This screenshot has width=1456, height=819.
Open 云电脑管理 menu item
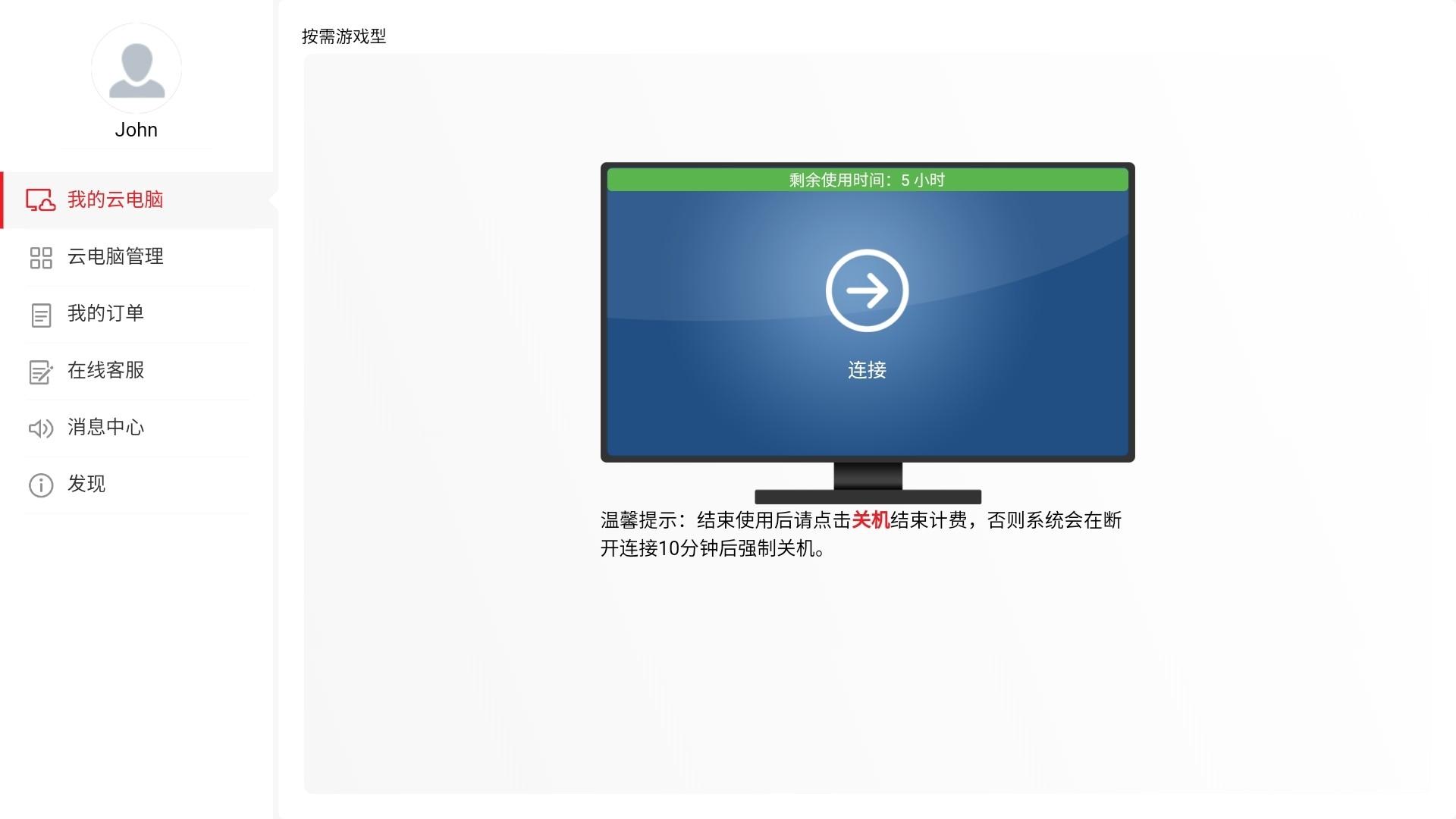click(115, 256)
